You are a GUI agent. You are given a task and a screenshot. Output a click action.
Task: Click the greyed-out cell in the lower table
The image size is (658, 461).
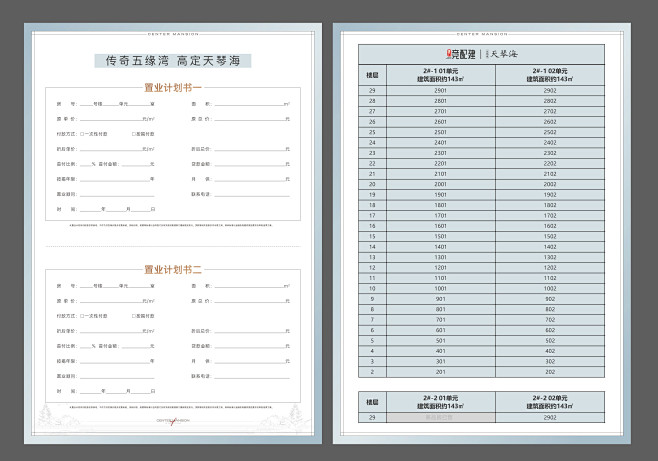(441, 418)
